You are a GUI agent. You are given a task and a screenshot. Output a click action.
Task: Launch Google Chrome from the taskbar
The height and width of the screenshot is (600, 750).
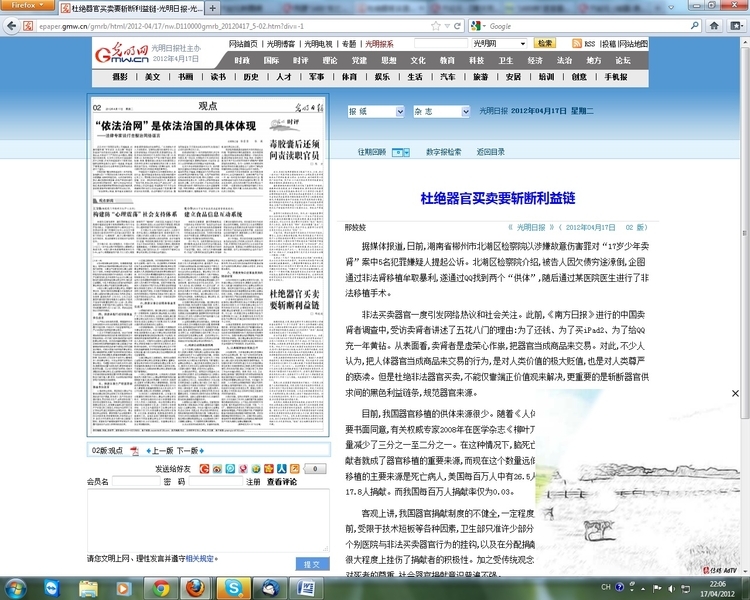160,586
